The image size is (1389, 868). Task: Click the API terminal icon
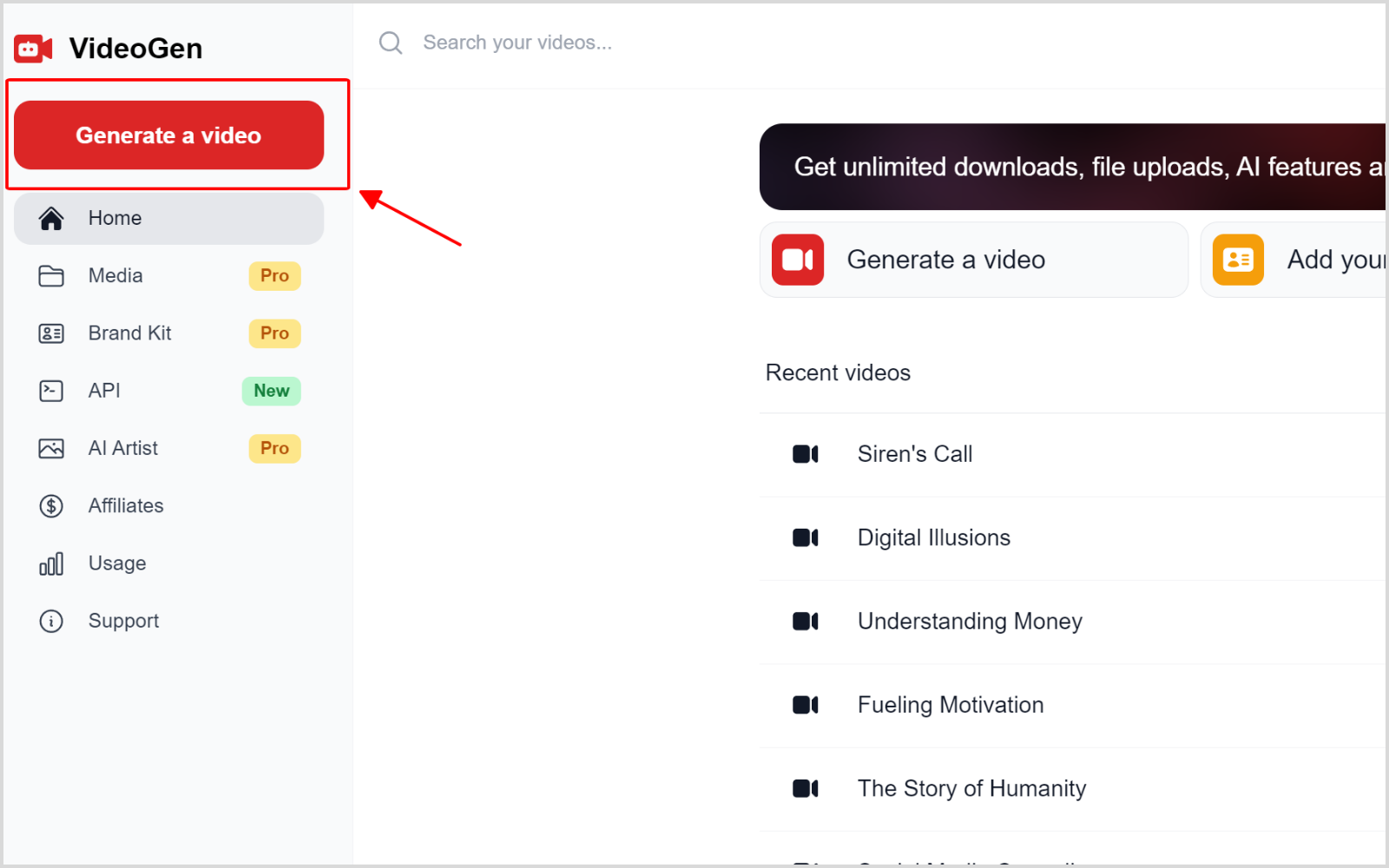coord(51,391)
